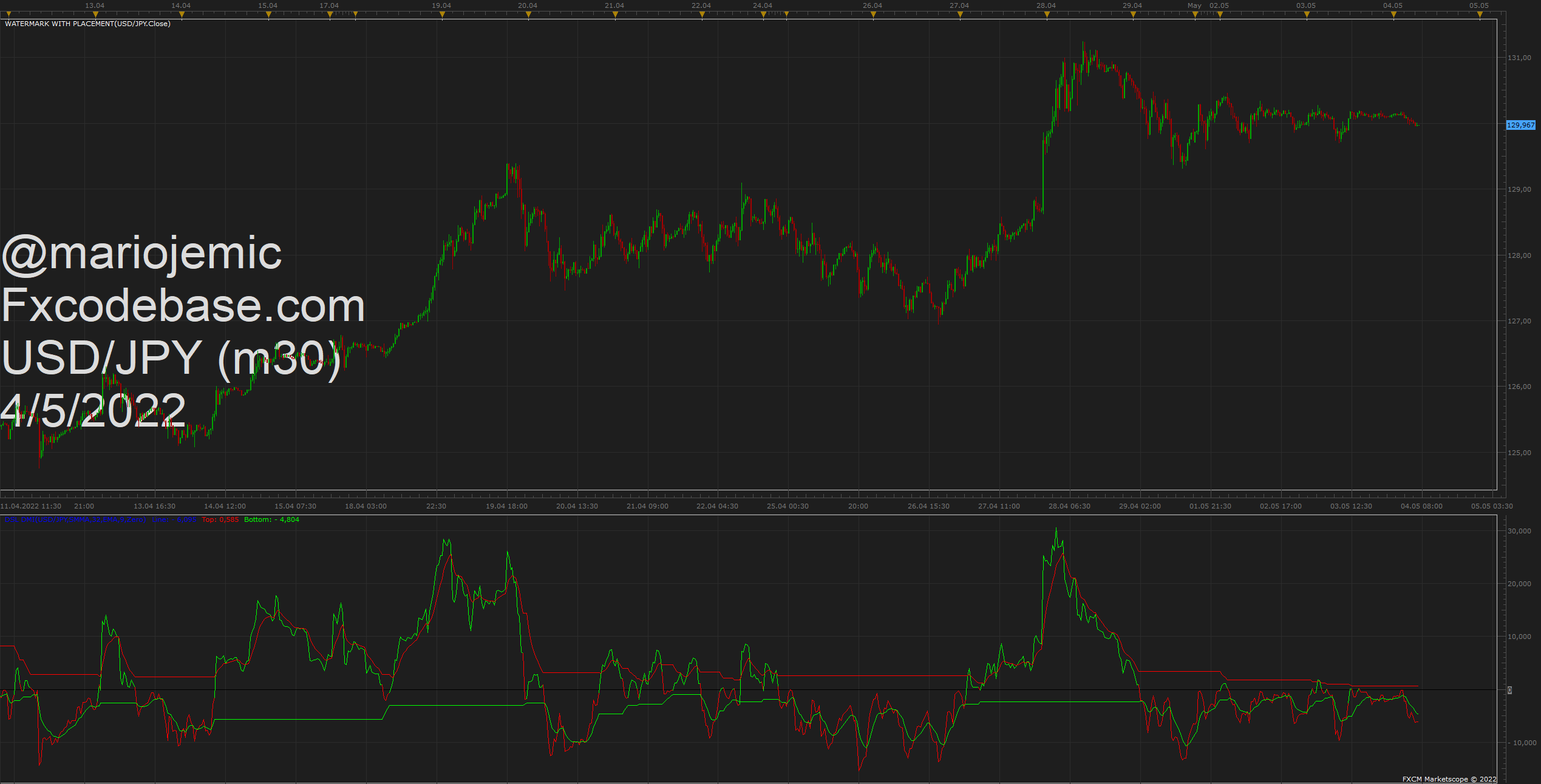
Task: Click the 03.05 12:30 time label
Action: coord(1351,506)
